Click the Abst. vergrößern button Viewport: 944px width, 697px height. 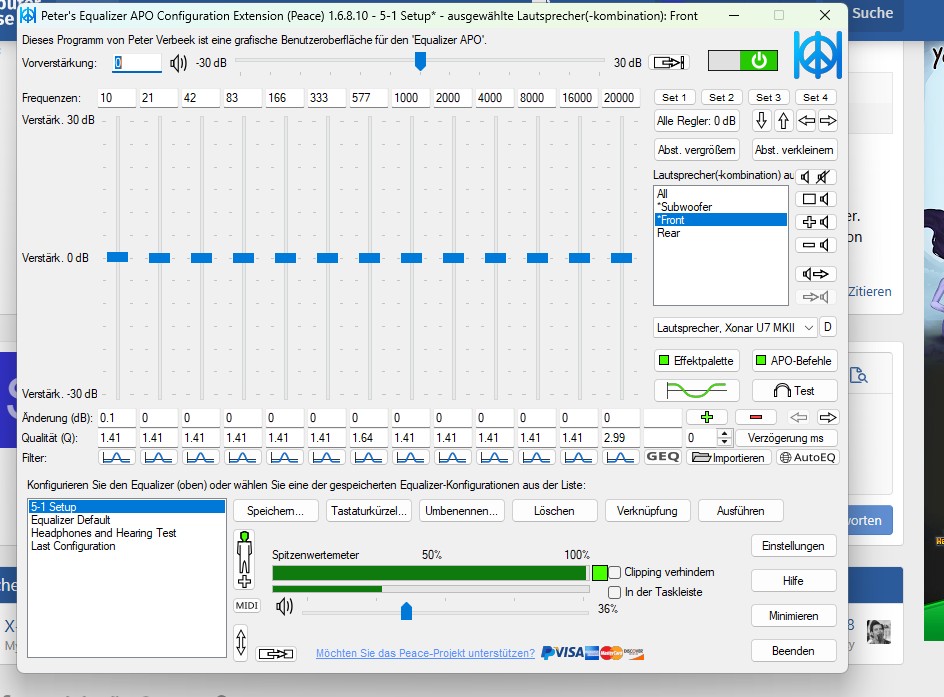coord(697,150)
